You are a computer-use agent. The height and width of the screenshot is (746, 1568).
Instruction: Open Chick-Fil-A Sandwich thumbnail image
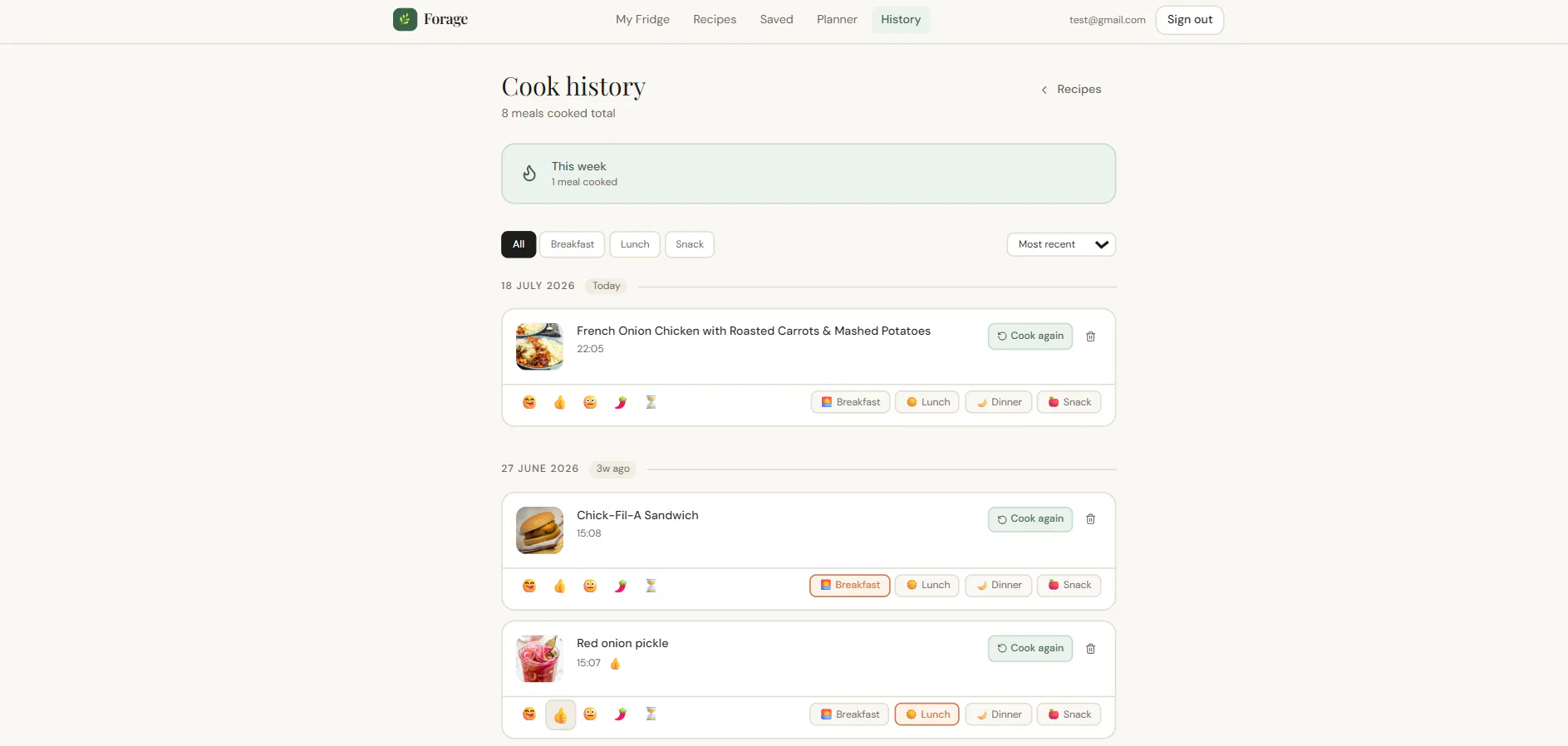tap(539, 530)
